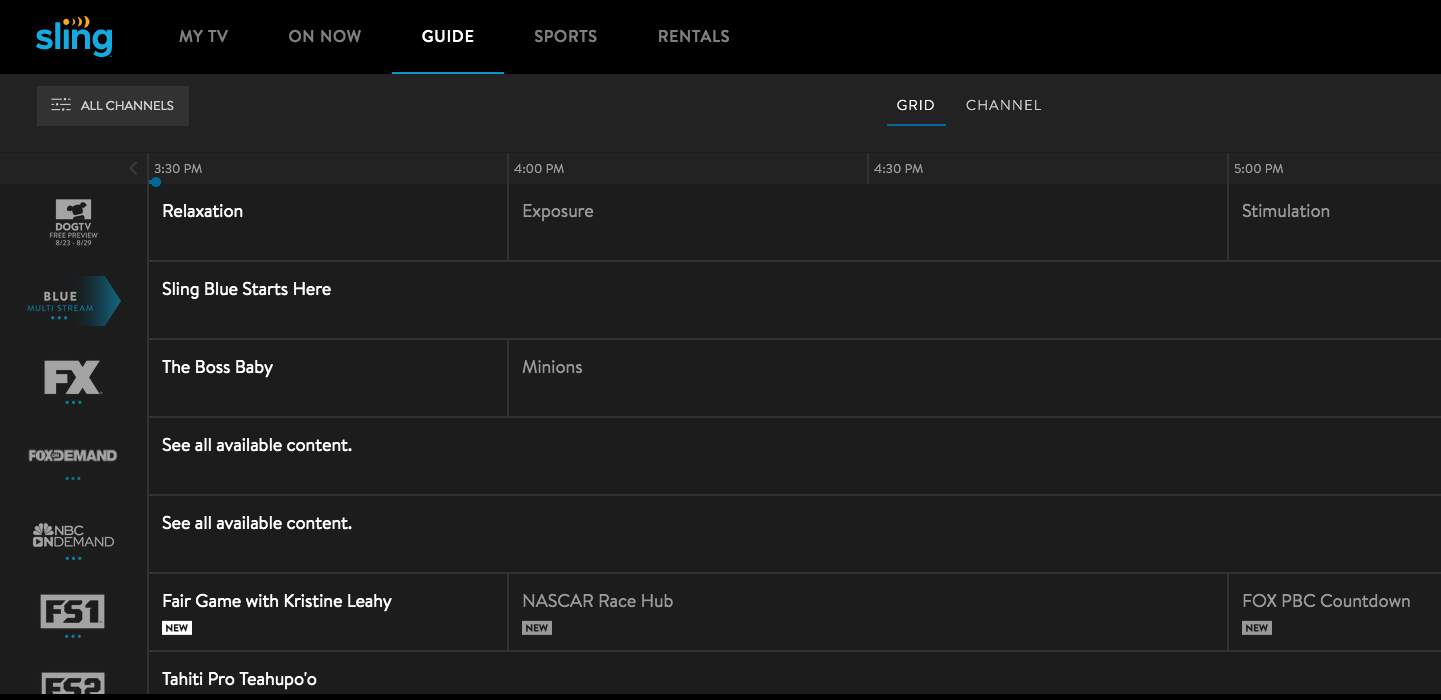Switch to the SPORTS tab
This screenshot has width=1441, height=700.
[x=565, y=36]
